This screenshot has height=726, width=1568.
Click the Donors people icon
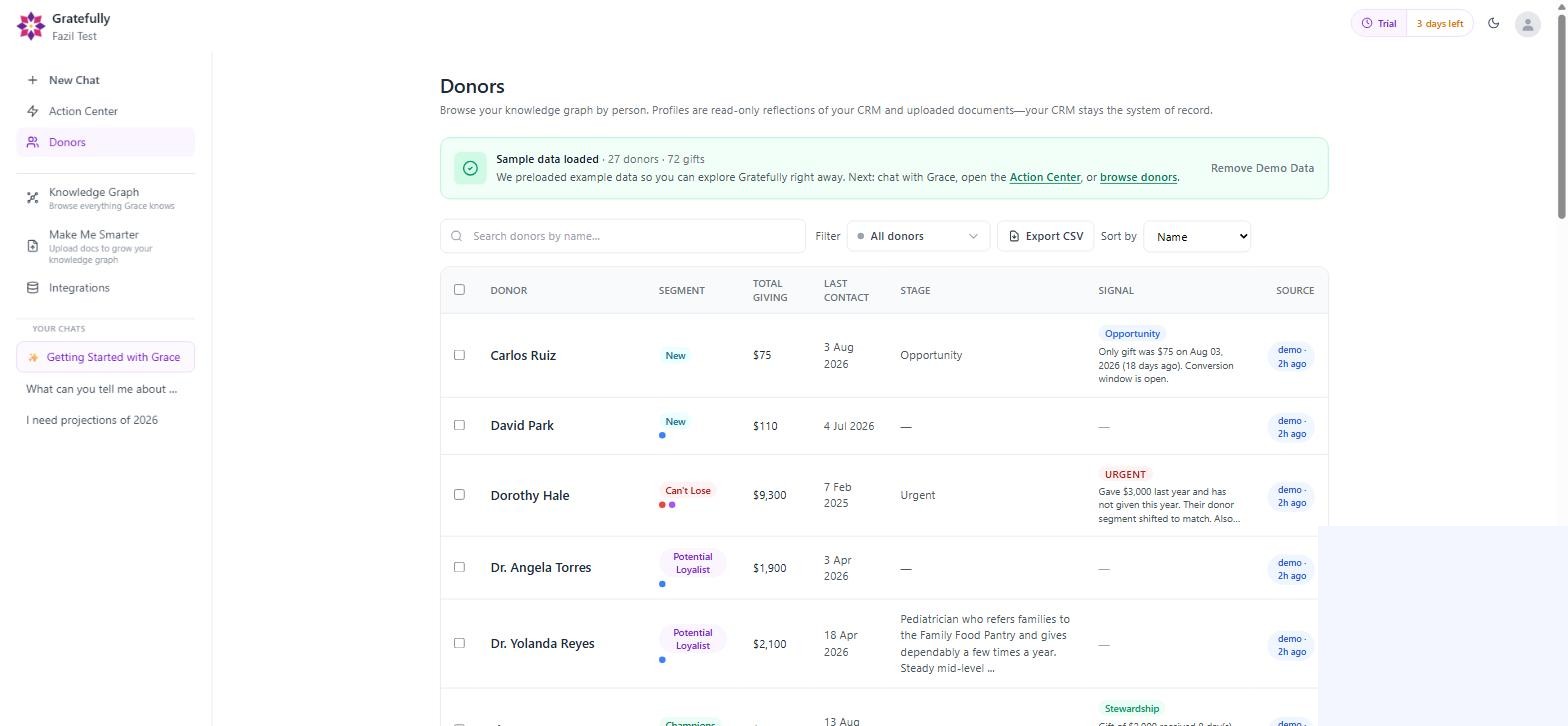(33, 142)
